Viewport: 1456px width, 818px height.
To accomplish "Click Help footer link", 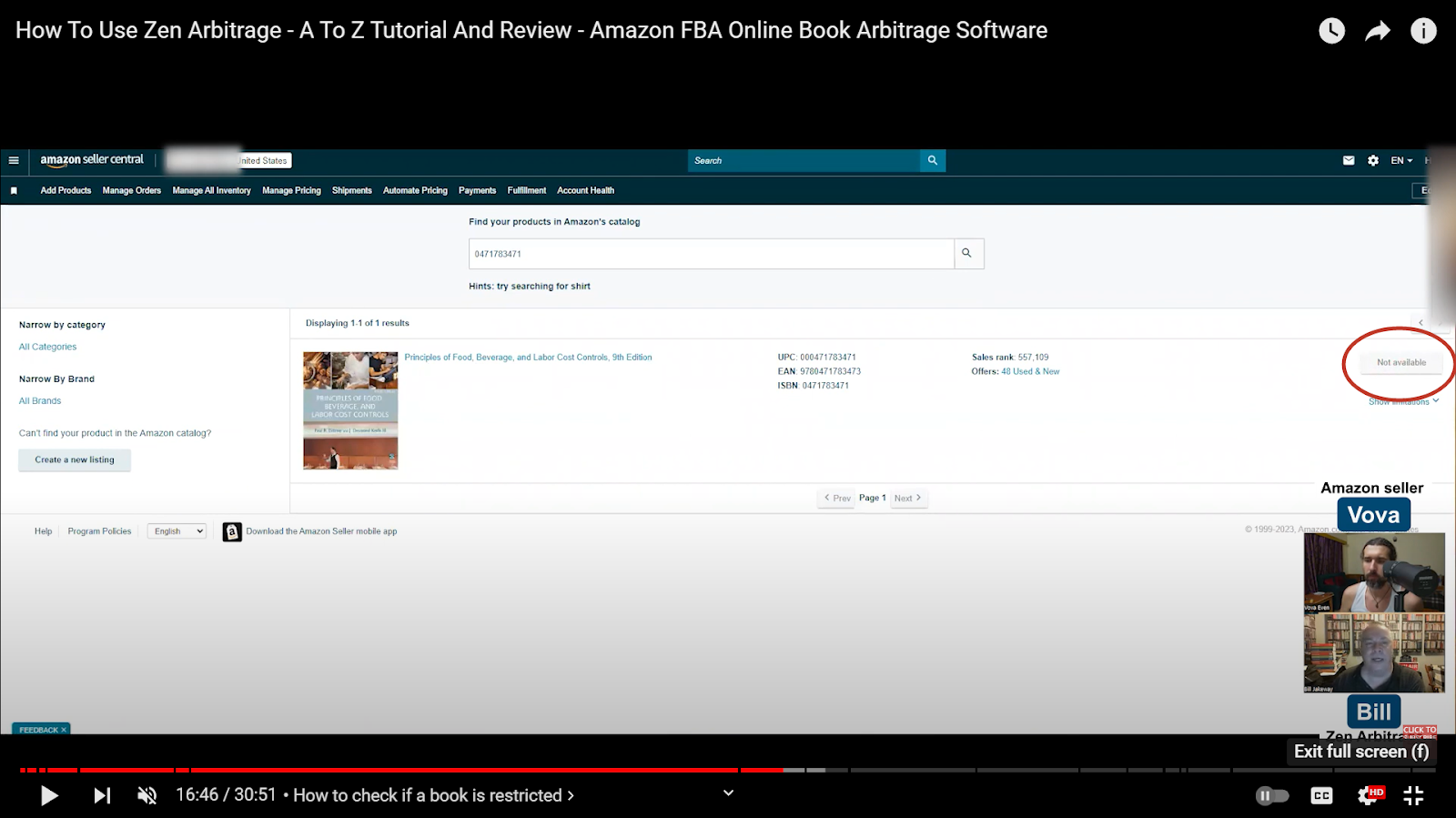I will [43, 531].
